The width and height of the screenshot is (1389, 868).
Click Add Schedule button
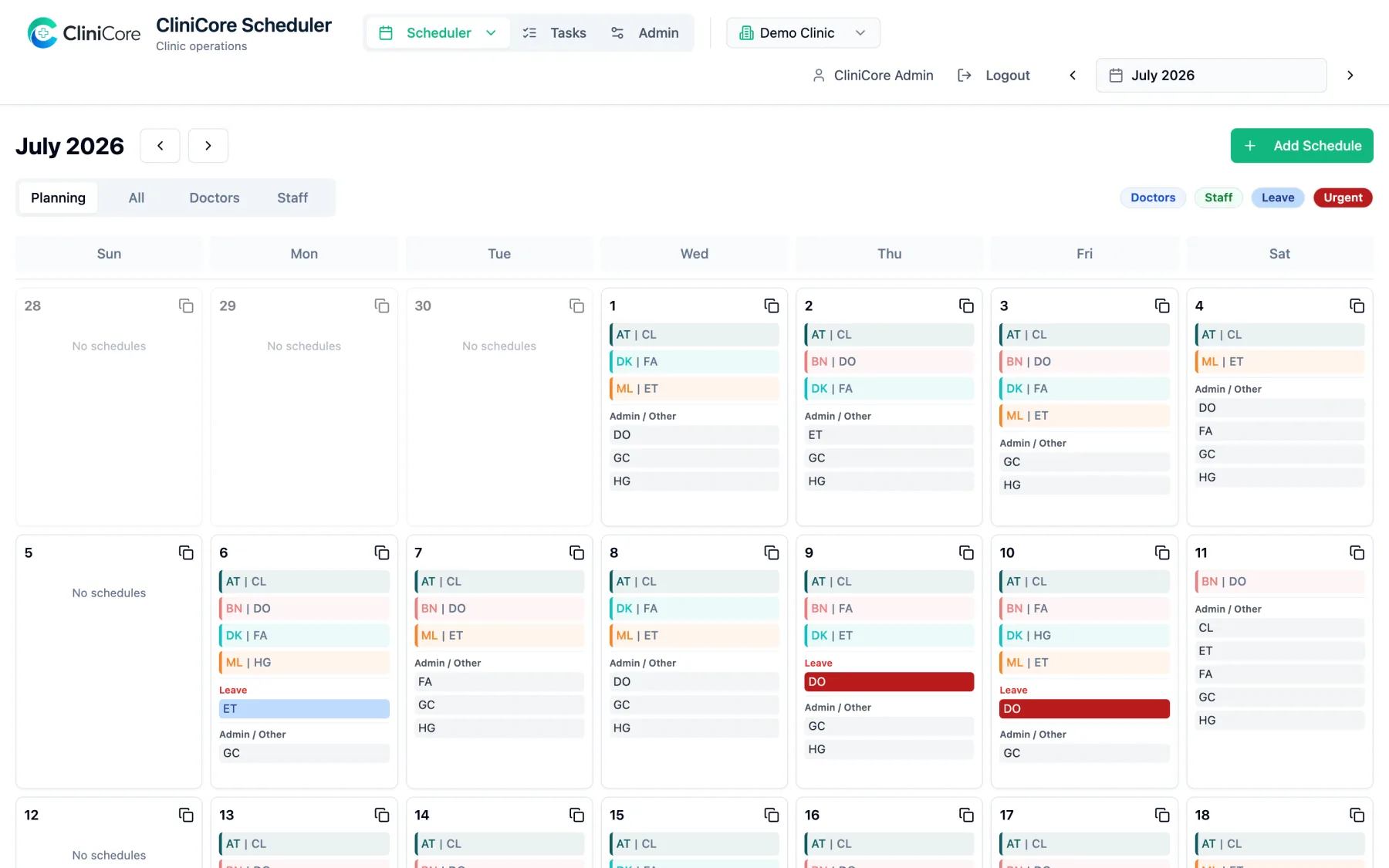point(1302,145)
